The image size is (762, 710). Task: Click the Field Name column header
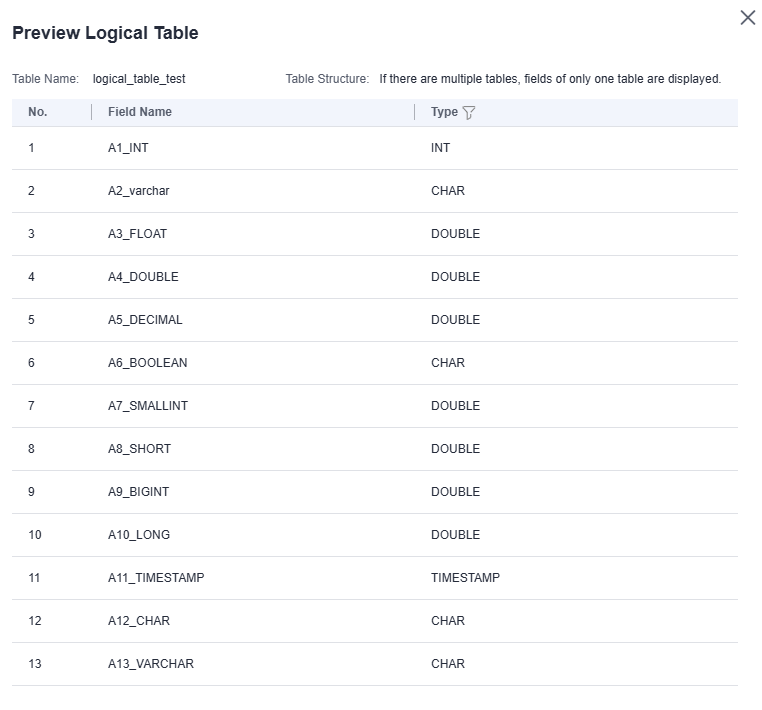tap(140, 112)
